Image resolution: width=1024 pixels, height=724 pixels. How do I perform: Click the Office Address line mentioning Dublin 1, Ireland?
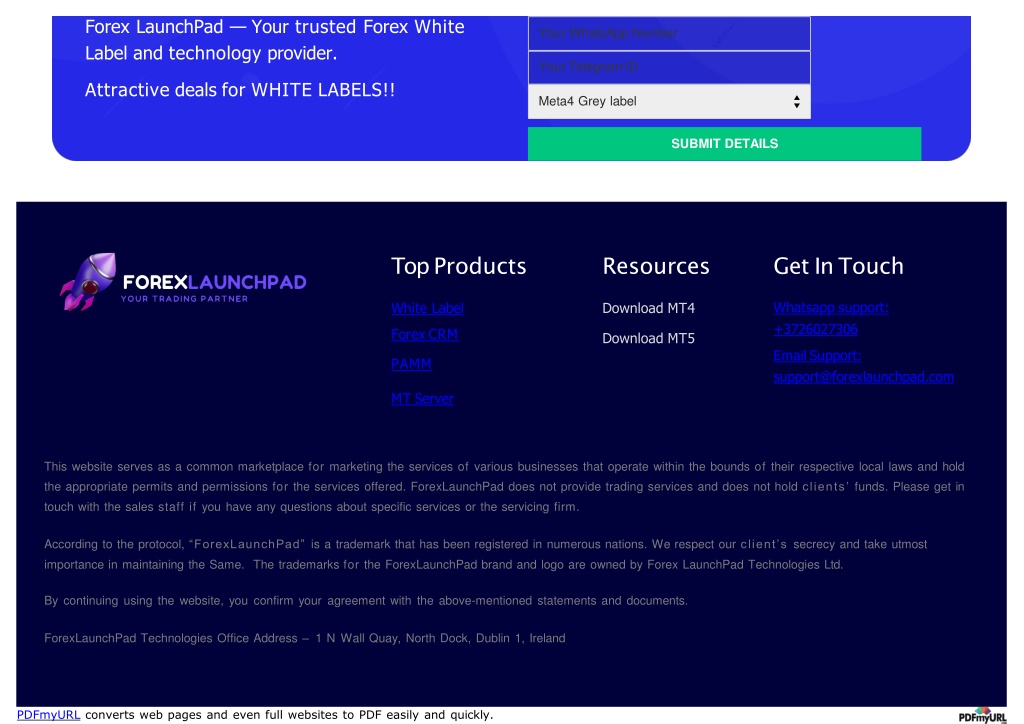304,638
